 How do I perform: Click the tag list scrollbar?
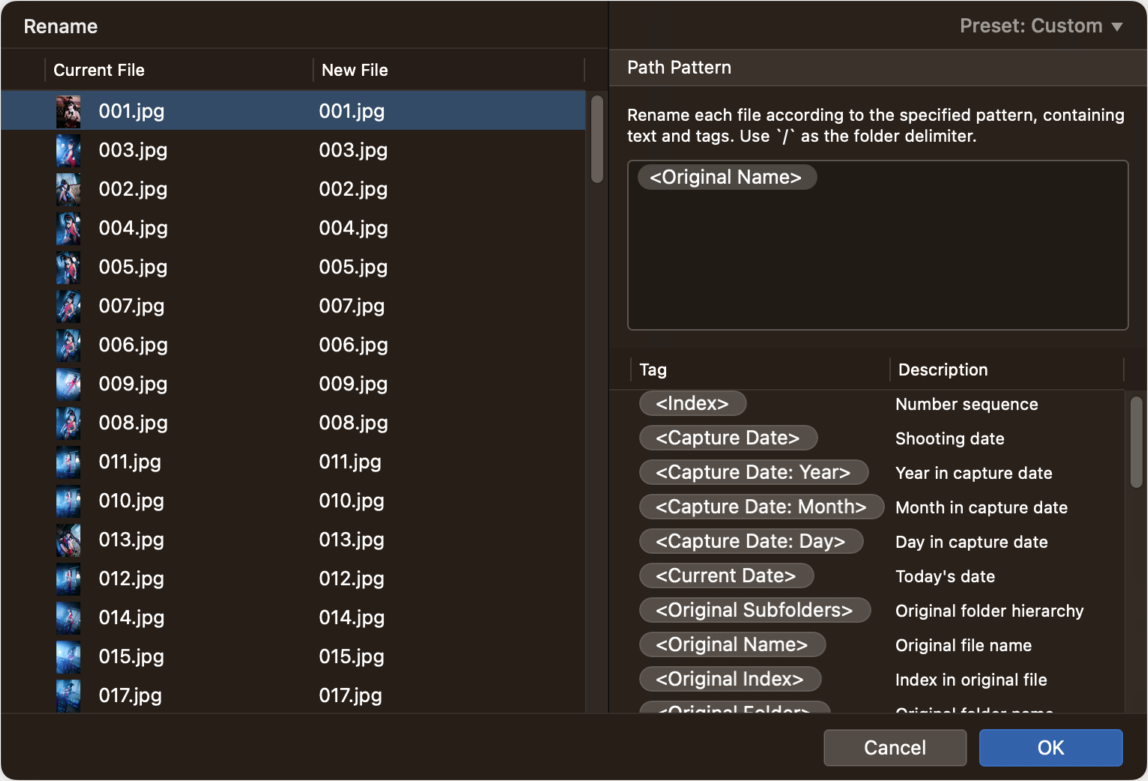[x=1136, y=442]
